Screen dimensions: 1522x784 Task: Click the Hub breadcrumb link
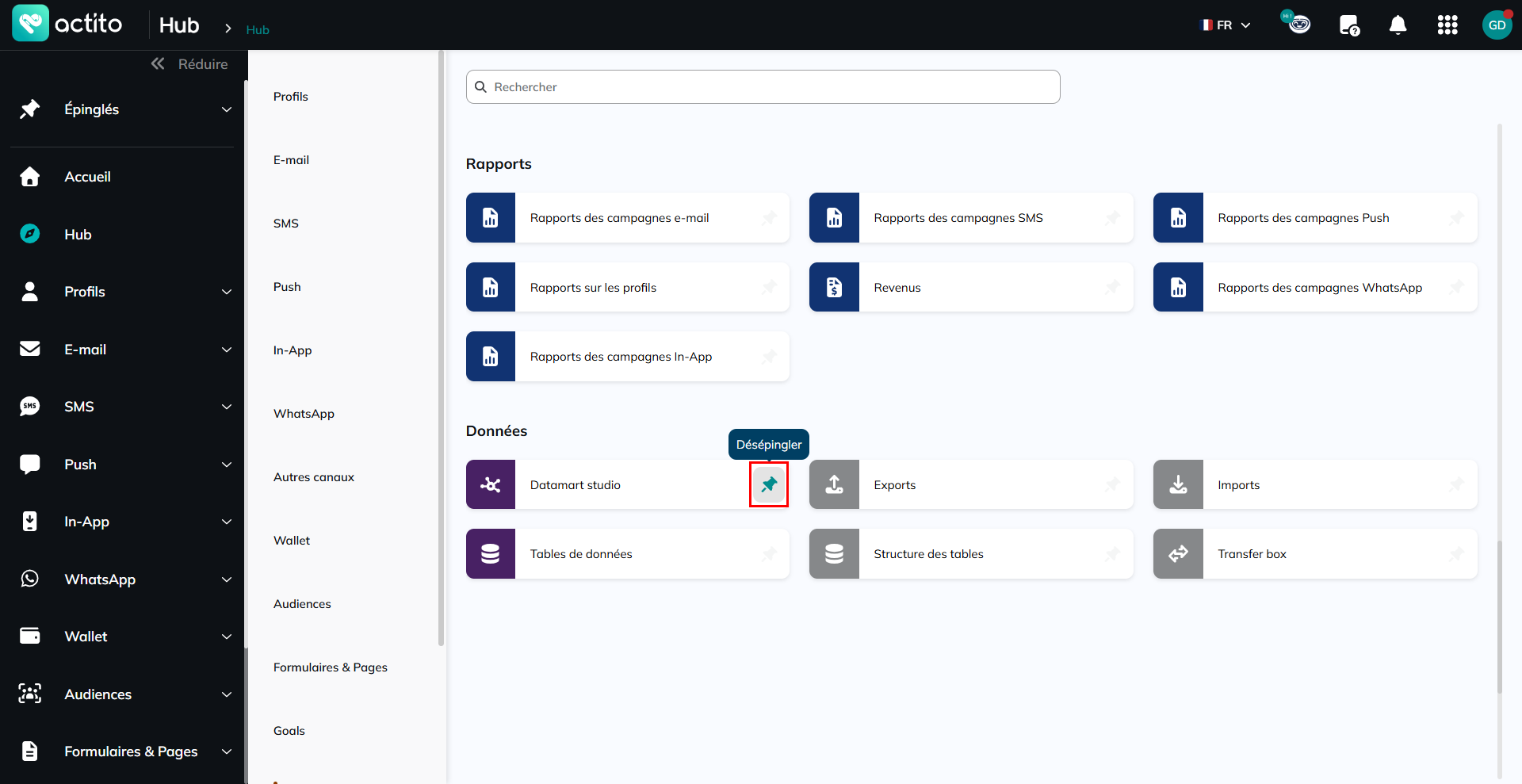(258, 30)
